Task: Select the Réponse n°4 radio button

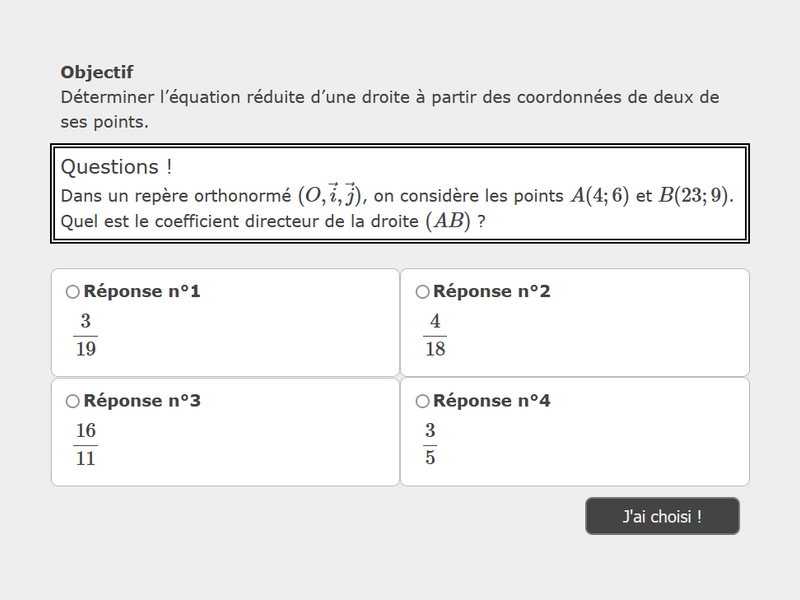Action: pyautogui.click(x=422, y=401)
